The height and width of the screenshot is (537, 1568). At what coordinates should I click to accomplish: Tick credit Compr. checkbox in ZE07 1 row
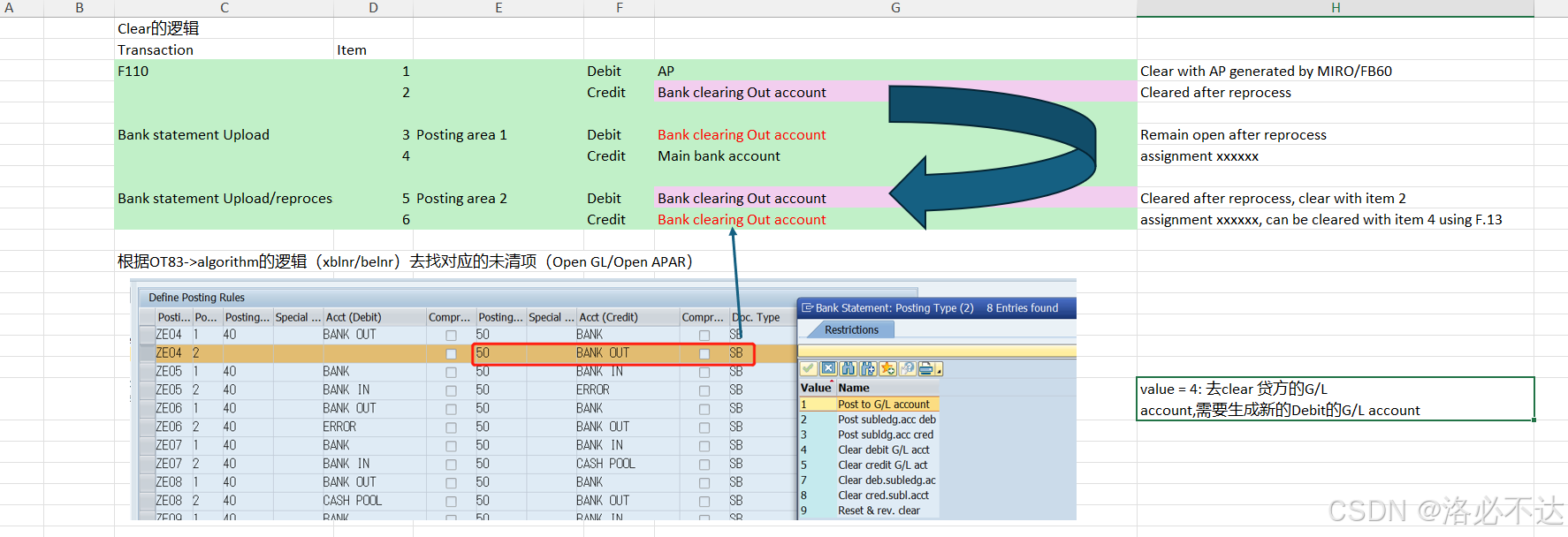(704, 446)
